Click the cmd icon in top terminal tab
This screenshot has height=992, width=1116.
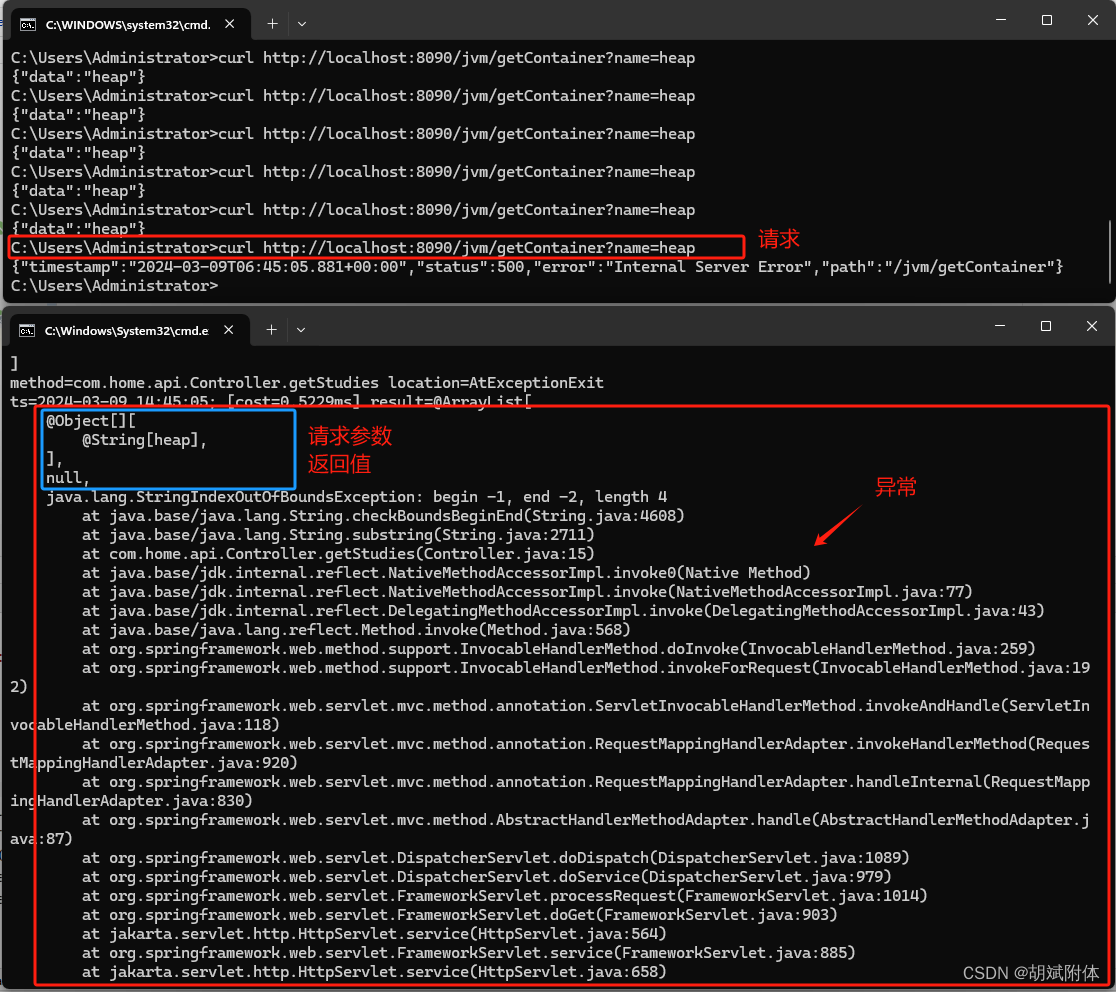(28, 25)
